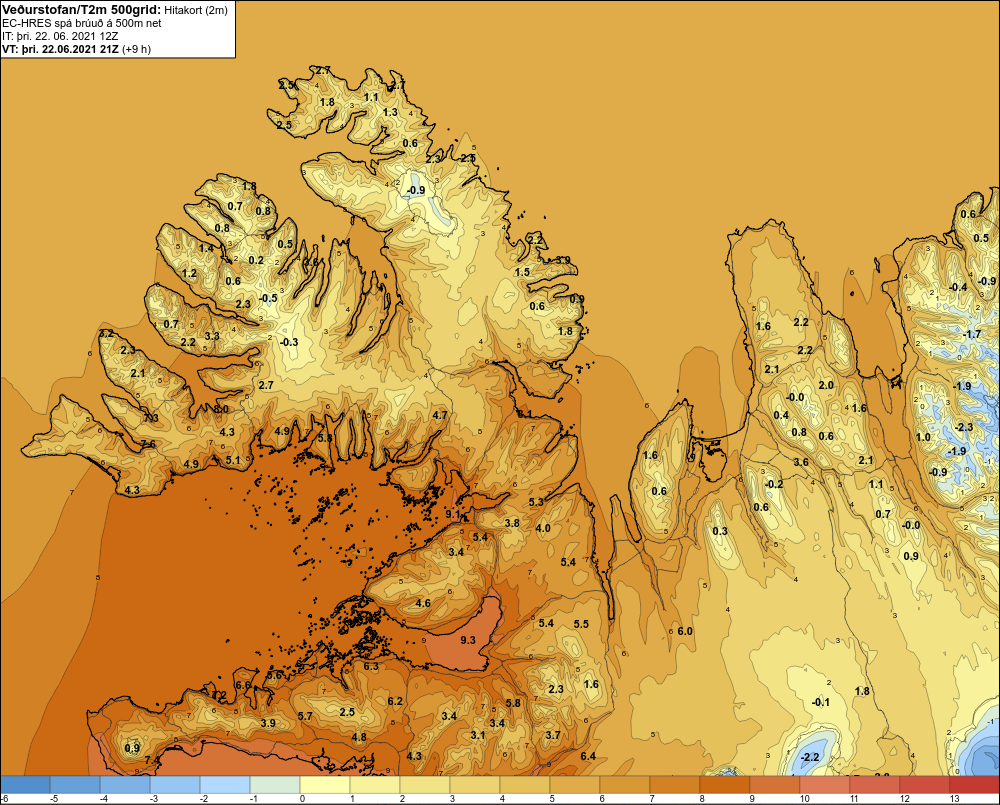
Task: Click the '4.9' value on the southwest coast
Action: pyautogui.click(x=191, y=464)
